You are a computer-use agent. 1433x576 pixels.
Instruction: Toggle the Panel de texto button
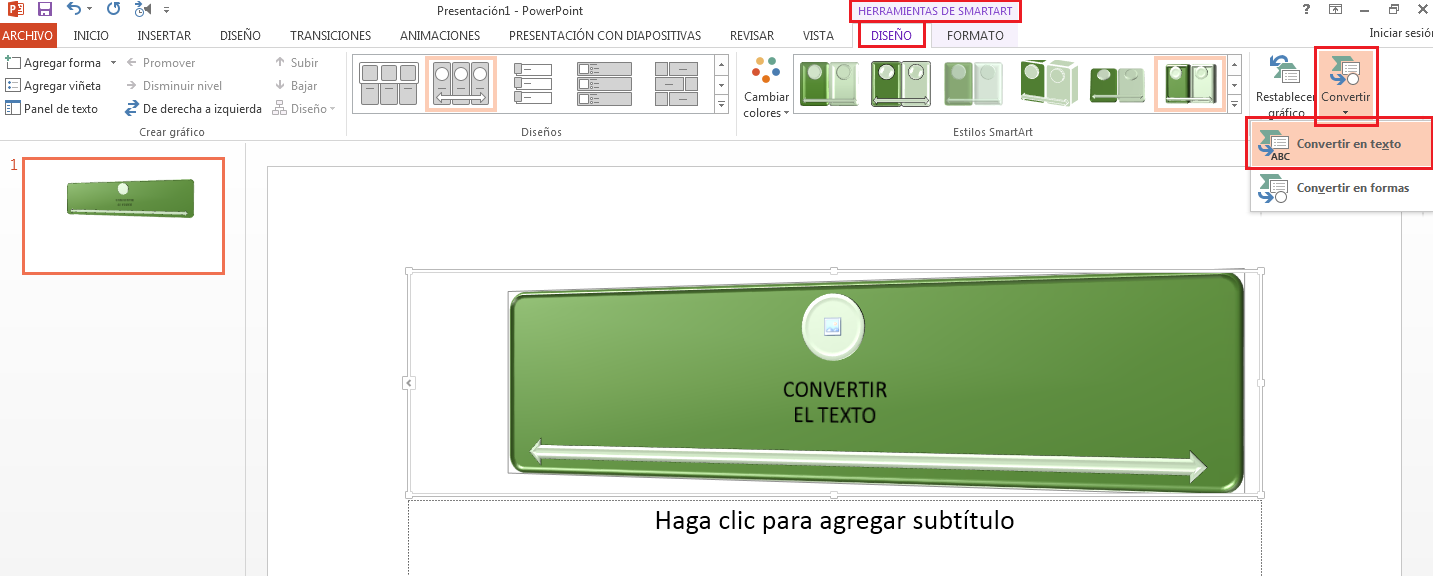[x=52, y=109]
